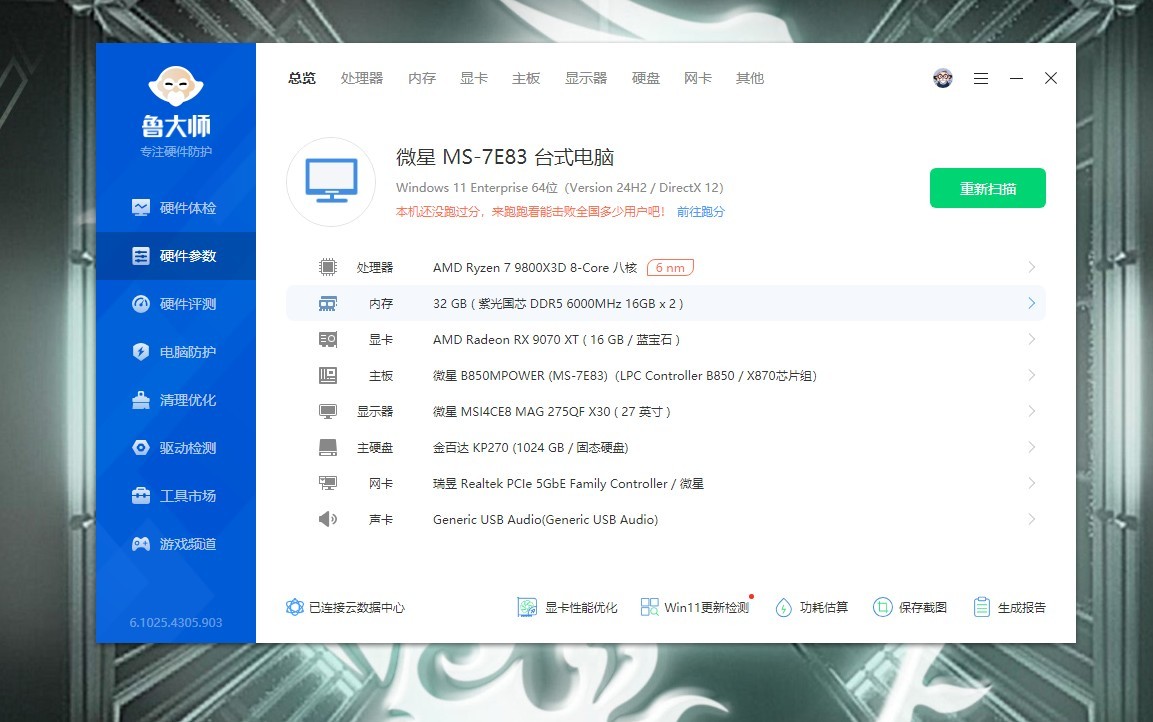Expand the 网卡 row chevron

click(x=1032, y=483)
